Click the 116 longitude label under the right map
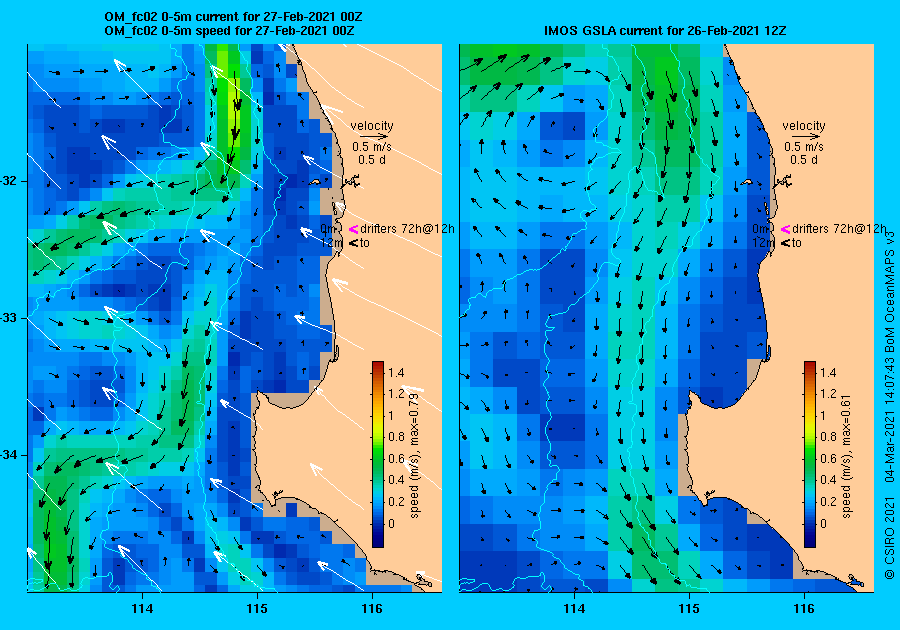The width and height of the screenshot is (900, 630). (804, 609)
